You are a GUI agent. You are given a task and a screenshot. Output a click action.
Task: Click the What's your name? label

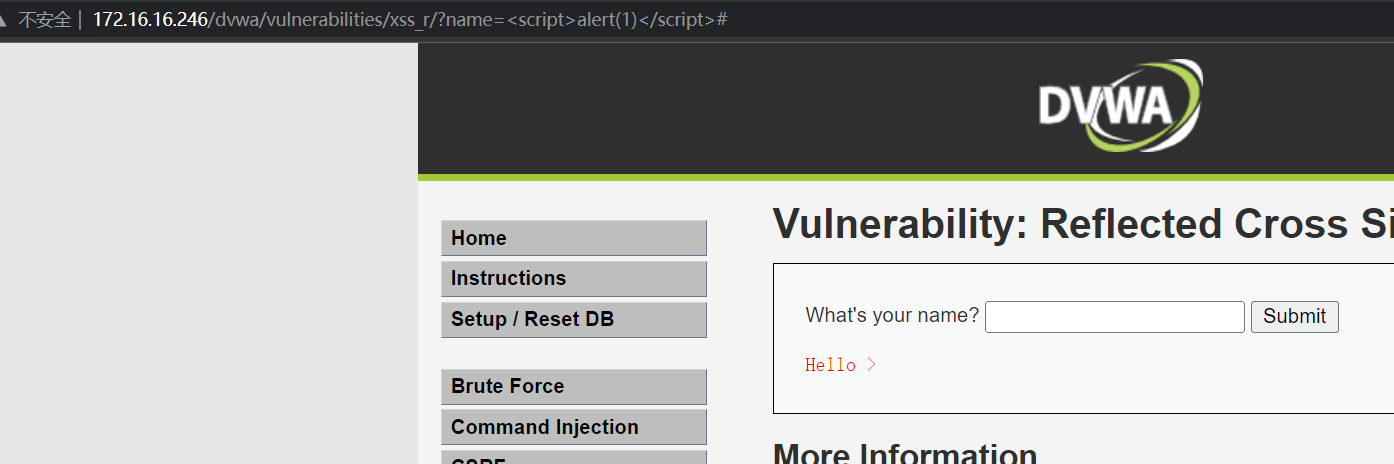(x=892, y=316)
